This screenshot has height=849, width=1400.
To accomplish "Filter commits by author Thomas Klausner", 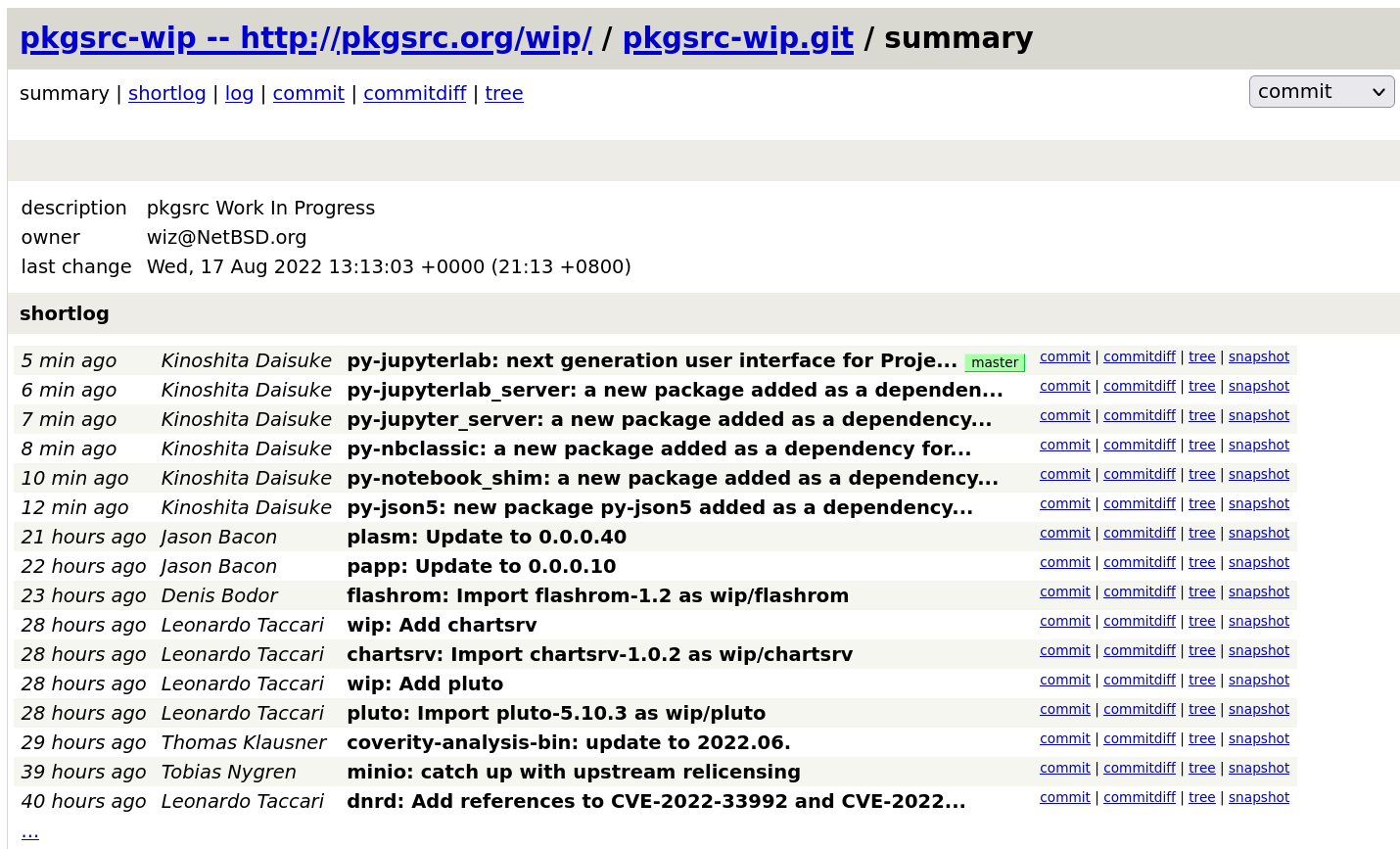I will click(x=243, y=742).
